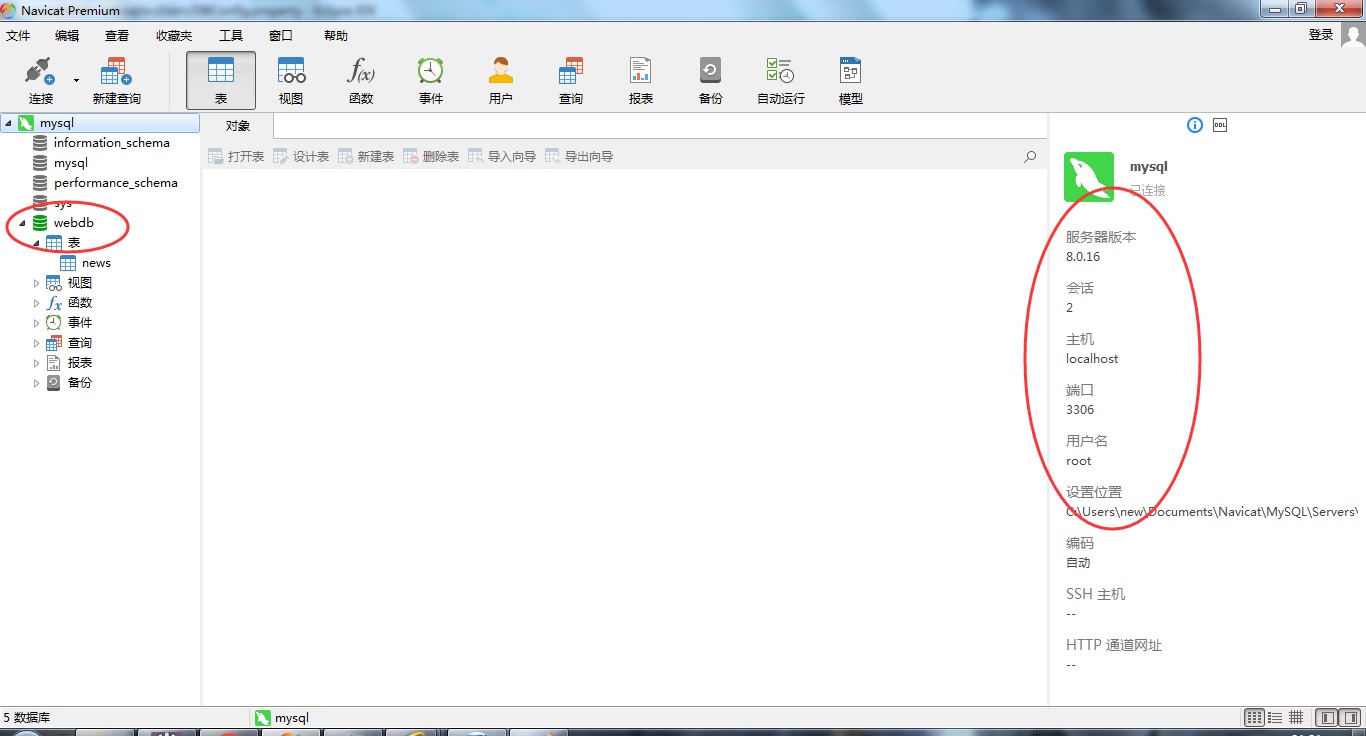Screen dimensions: 1366x736
Task: Select the mysql connection in the tree
Action: point(57,123)
